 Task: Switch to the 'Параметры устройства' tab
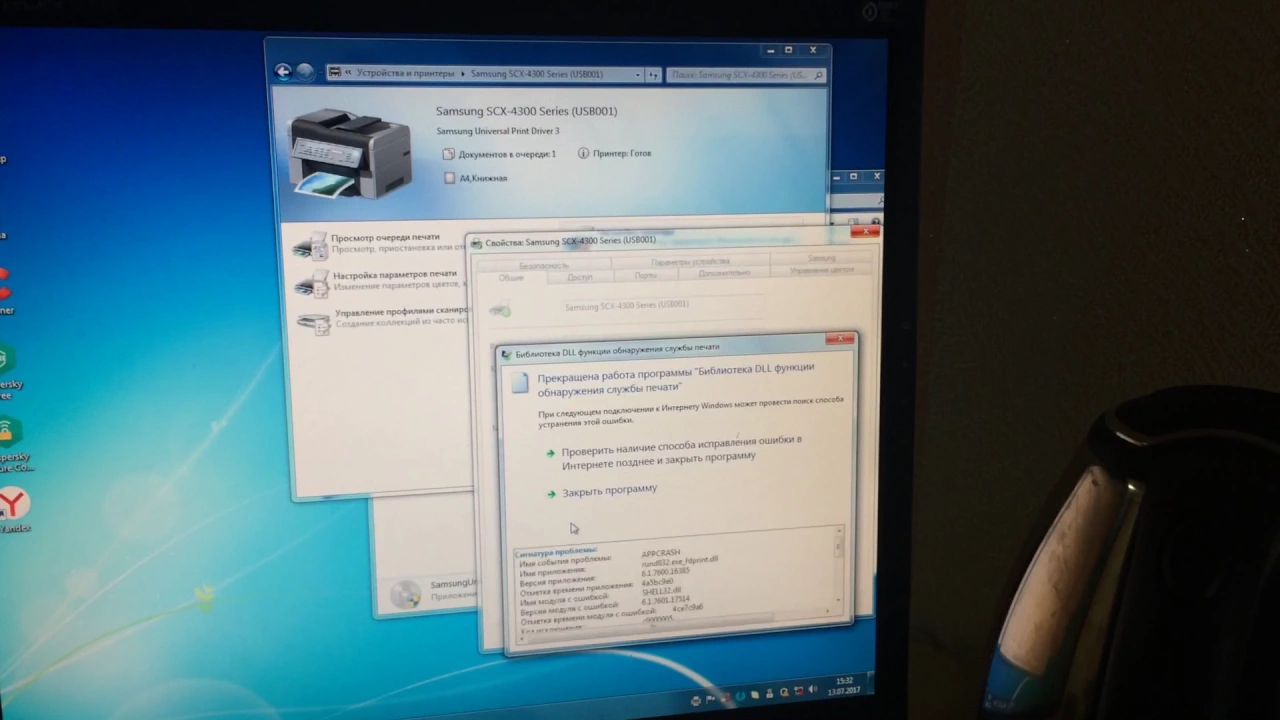coord(690,262)
